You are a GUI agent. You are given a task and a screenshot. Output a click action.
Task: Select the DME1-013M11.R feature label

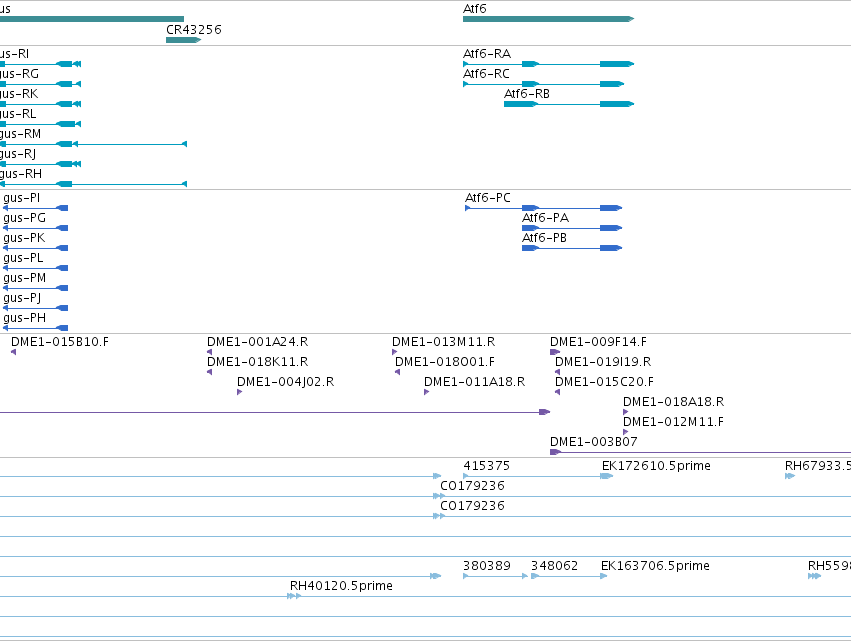443,342
